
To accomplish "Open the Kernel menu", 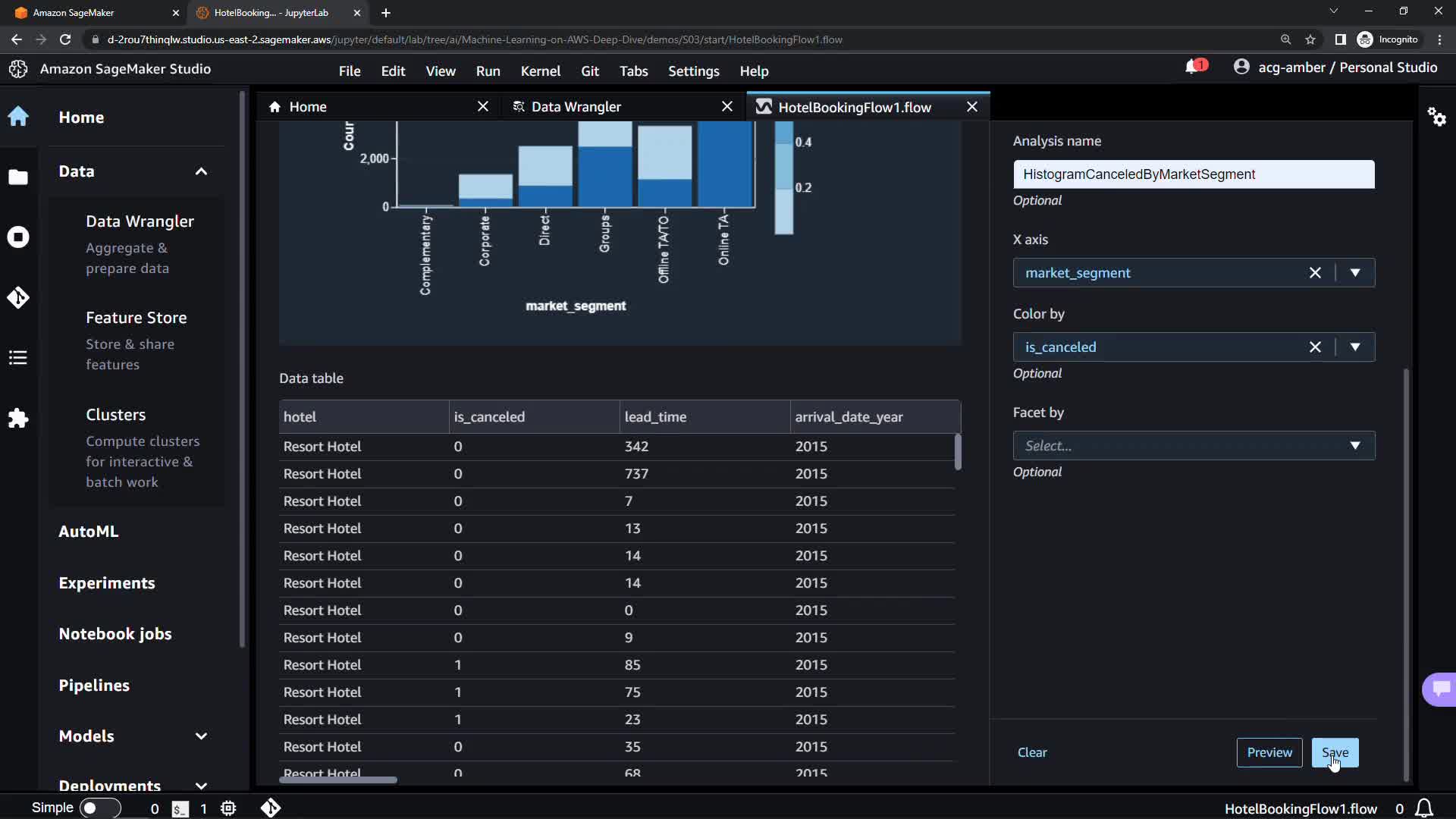I will (540, 71).
